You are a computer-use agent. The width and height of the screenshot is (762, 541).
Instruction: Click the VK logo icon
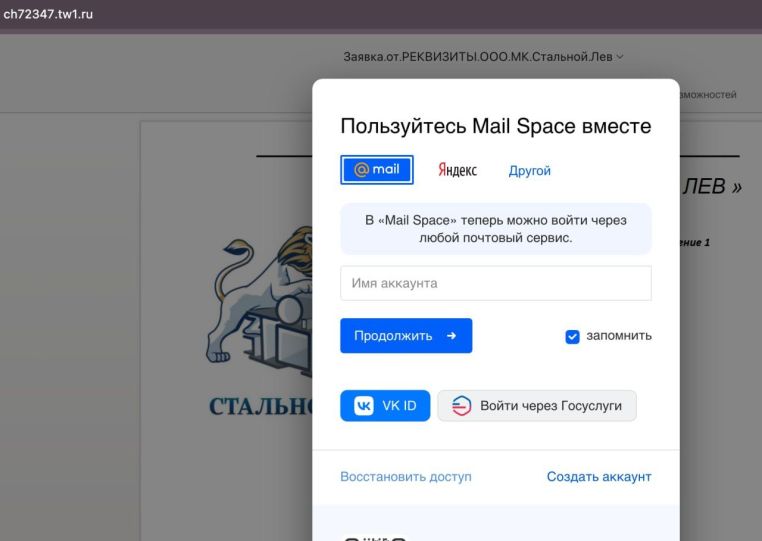363,406
